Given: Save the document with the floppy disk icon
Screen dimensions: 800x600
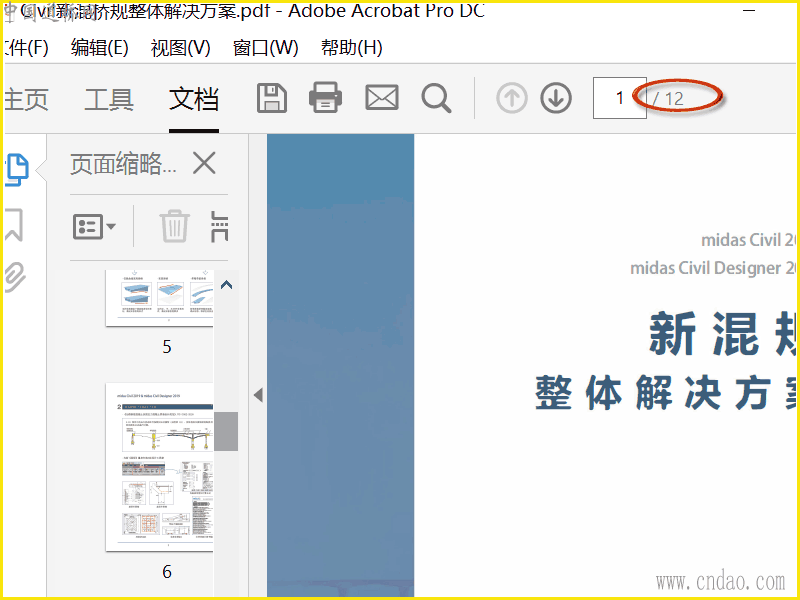Looking at the screenshot, I should [271, 98].
